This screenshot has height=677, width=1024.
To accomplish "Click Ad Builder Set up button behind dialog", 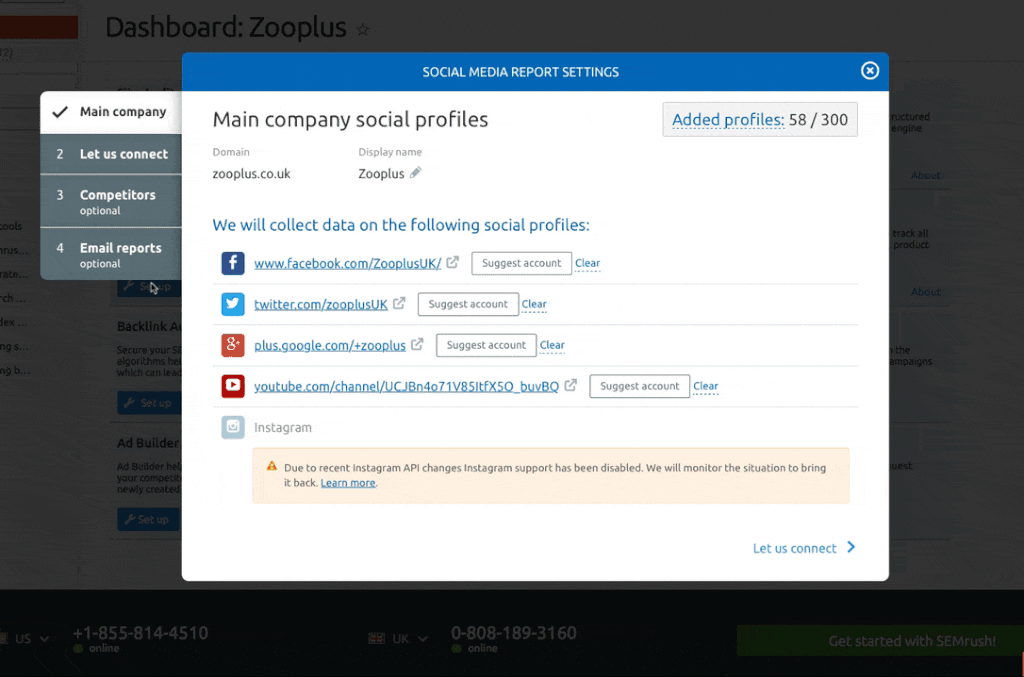I will tap(148, 520).
